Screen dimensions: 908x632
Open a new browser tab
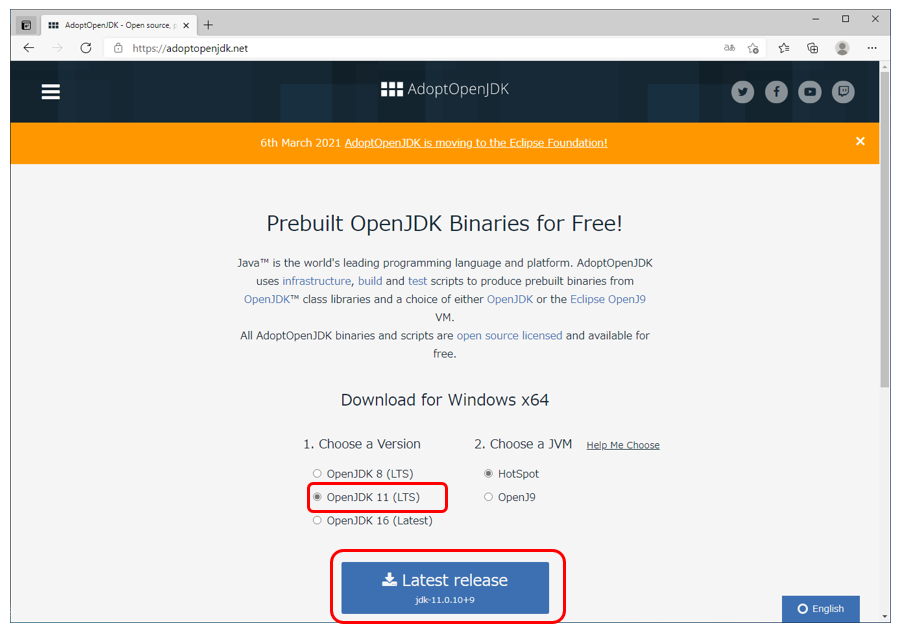pyautogui.click(x=208, y=25)
